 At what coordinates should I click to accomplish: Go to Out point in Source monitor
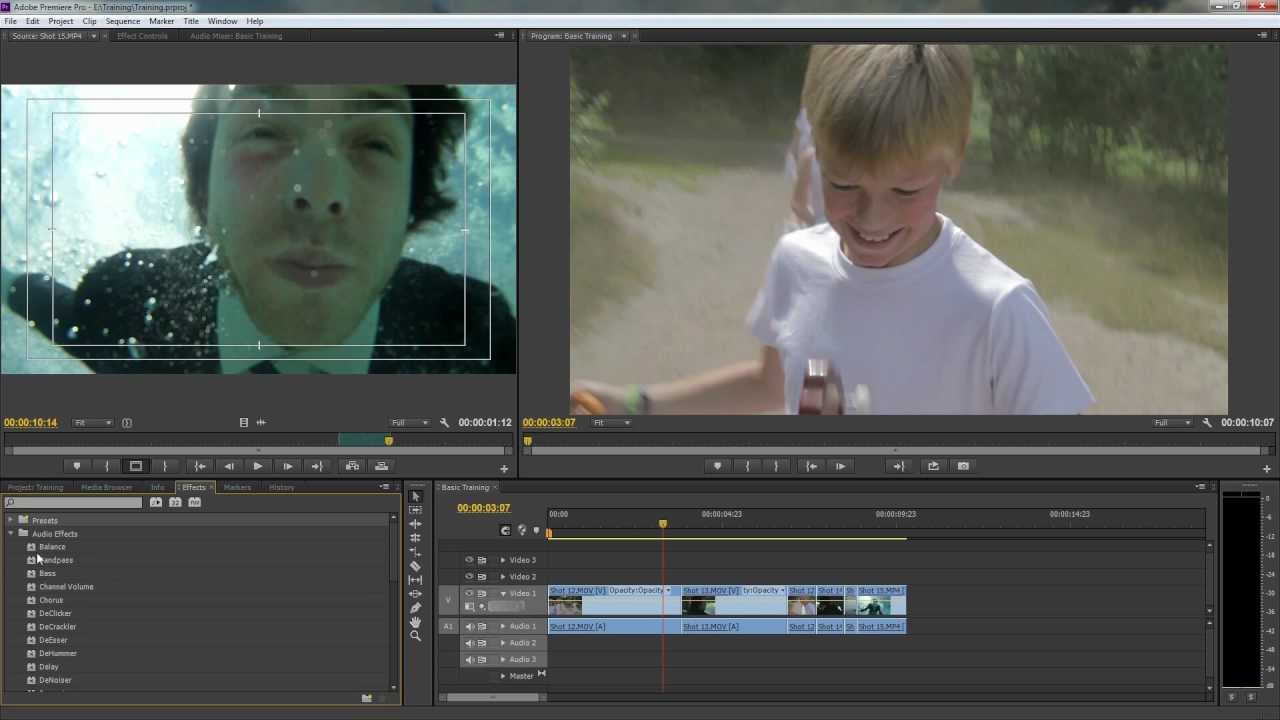[x=316, y=466]
